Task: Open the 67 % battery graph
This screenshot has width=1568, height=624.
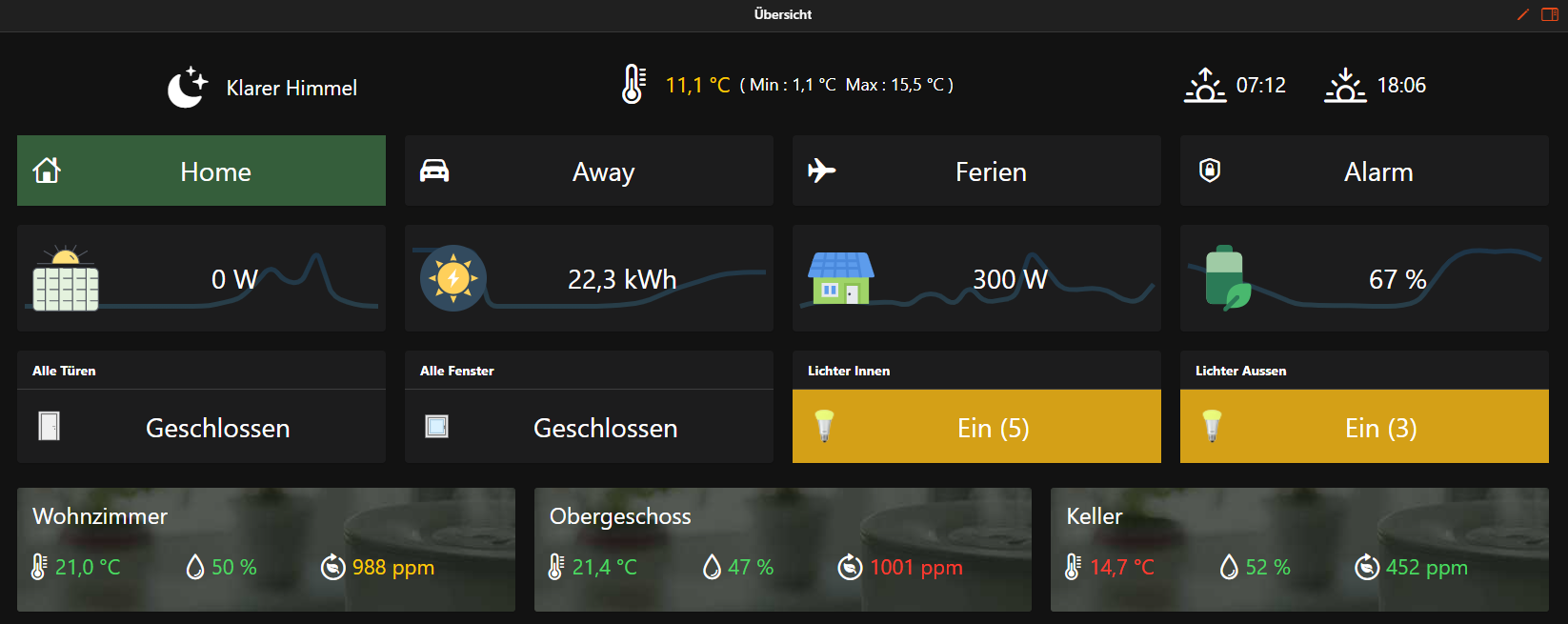Action: pyautogui.click(x=1364, y=278)
